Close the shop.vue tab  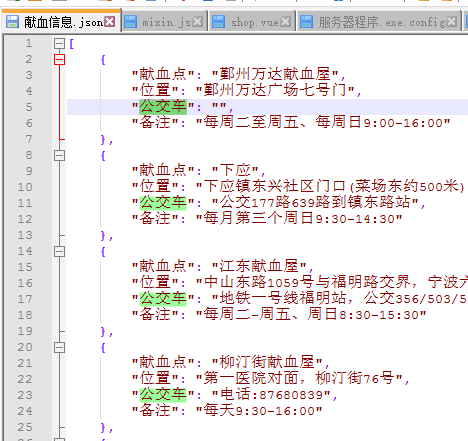[285, 22]
